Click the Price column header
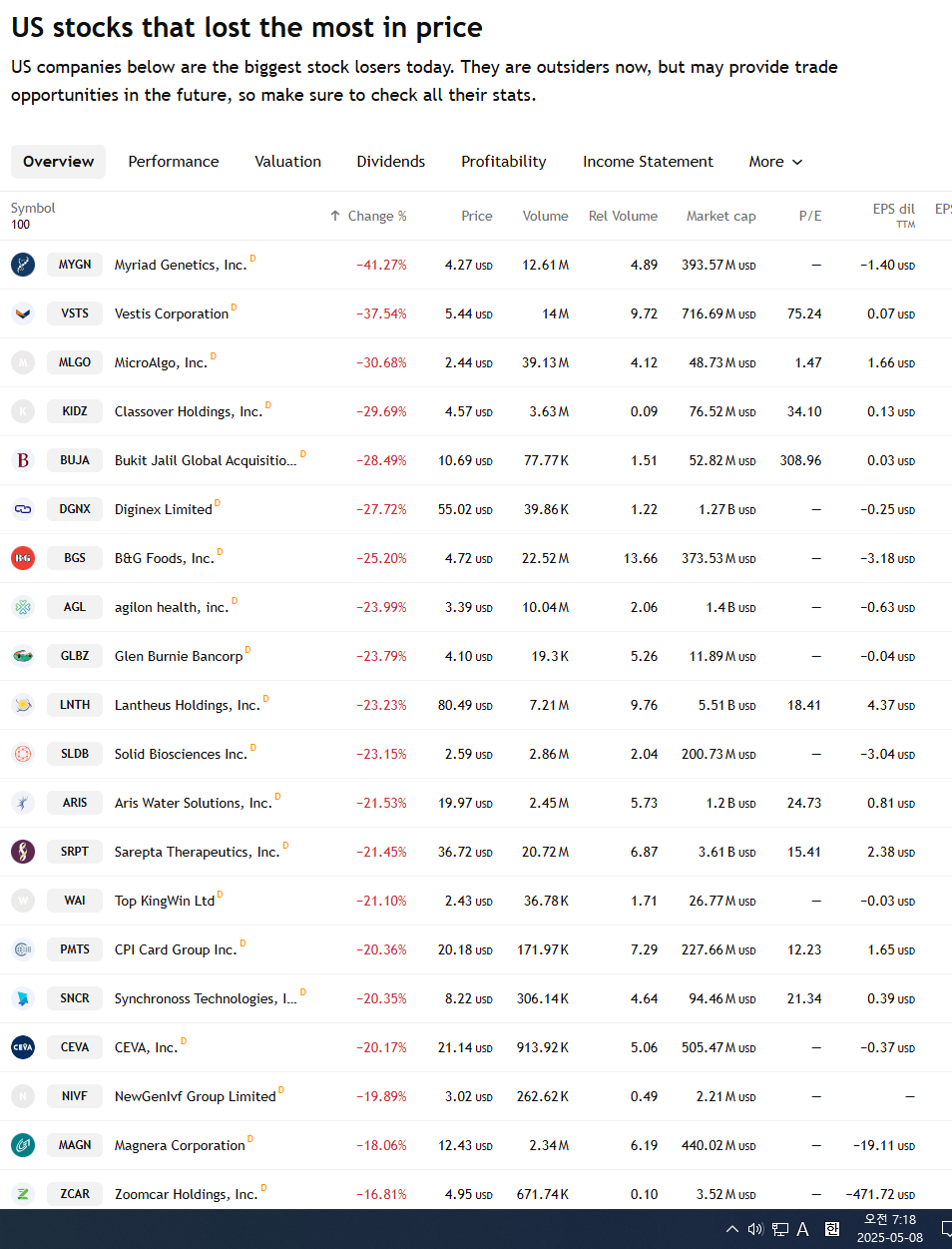This screenshot has height=1249, width=952. (477, 216)
